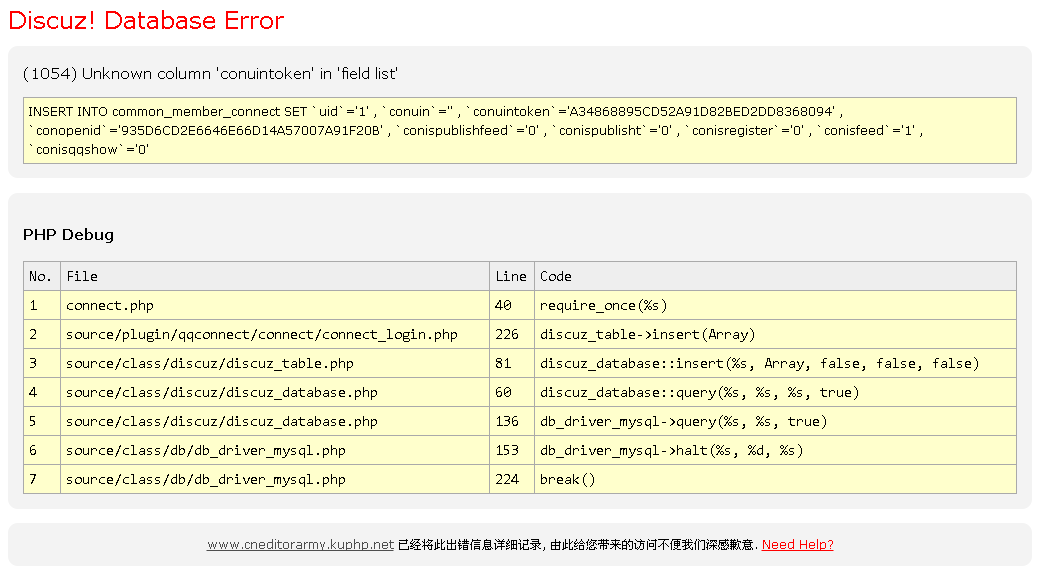This screenshot has height=573, width=1053.
Task: Select the discuz_database::insert code cell
Action: click(775, 363)
